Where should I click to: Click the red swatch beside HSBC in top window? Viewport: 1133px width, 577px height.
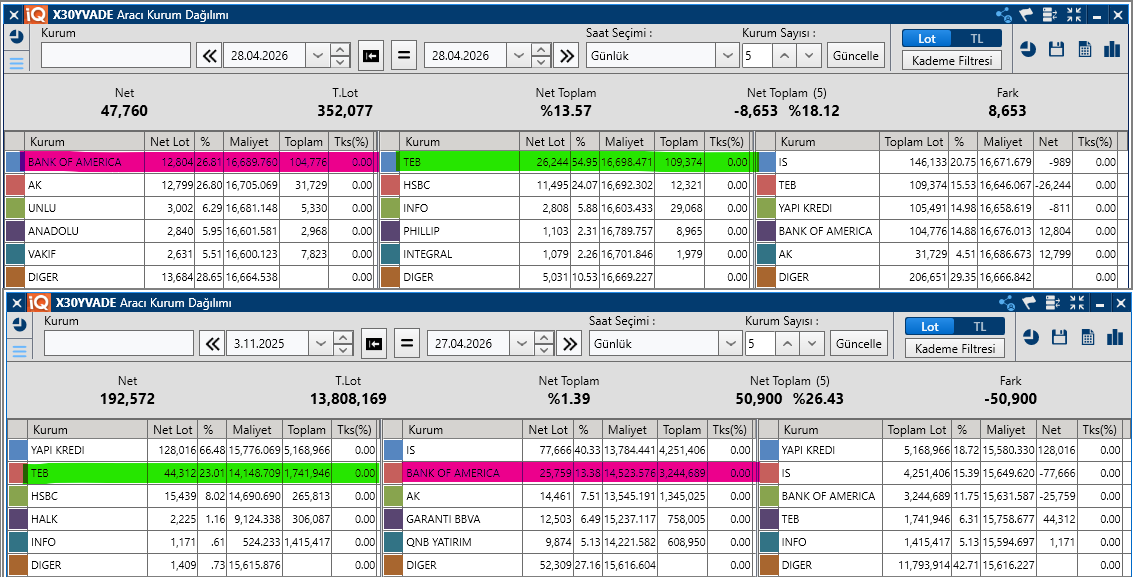(389, 185)
